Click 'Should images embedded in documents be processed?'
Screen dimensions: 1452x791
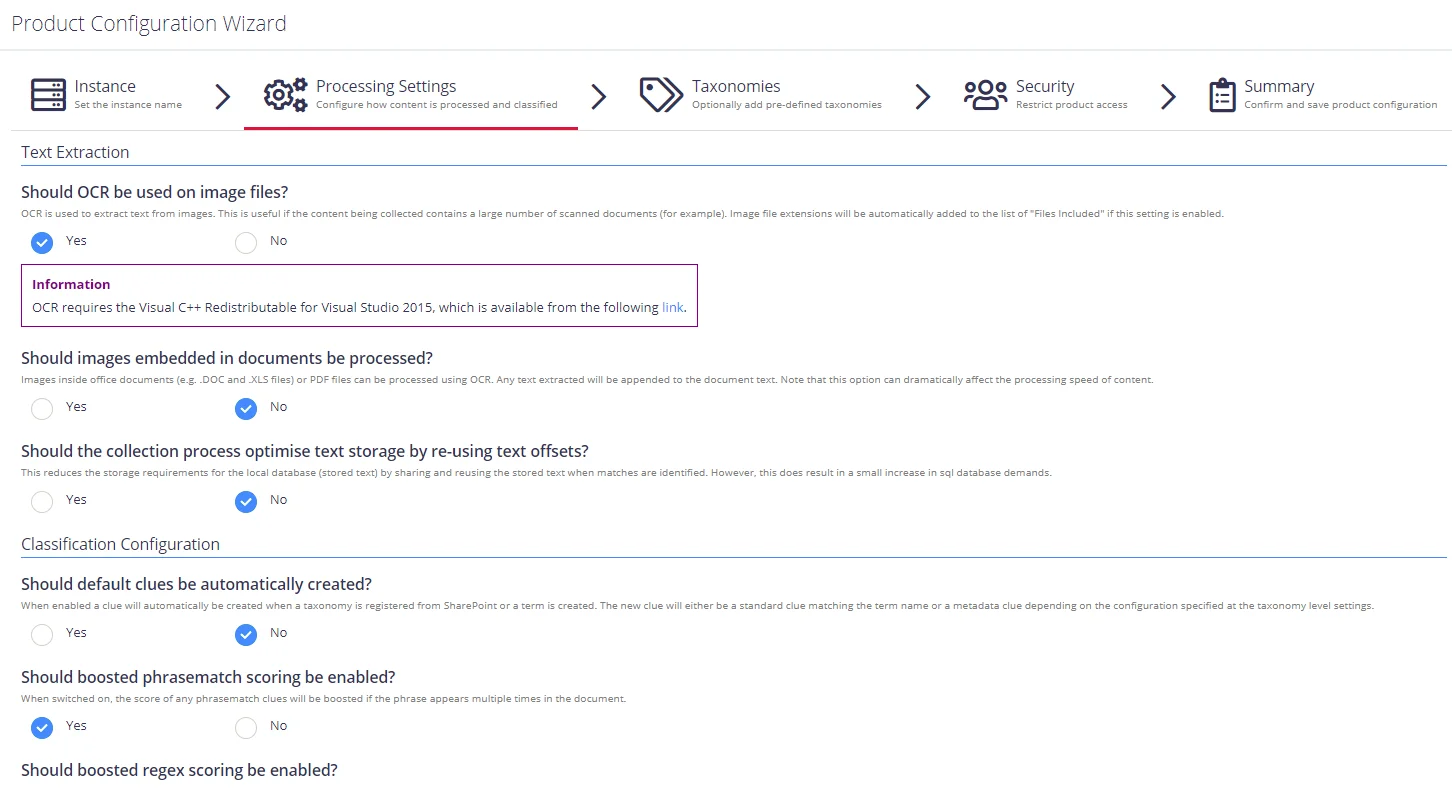[227, 358]
